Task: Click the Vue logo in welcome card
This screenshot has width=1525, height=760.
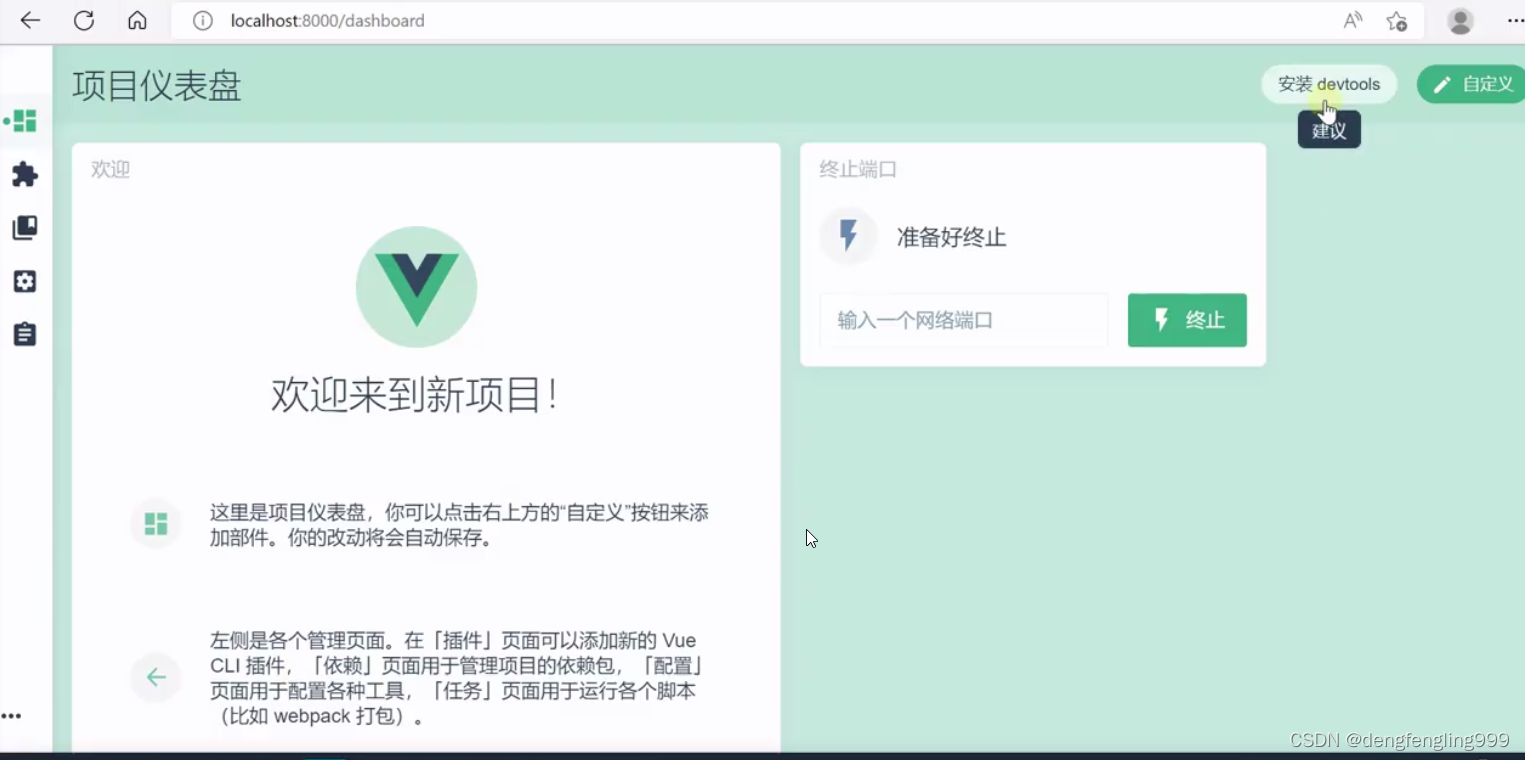Action: (416, 287)
